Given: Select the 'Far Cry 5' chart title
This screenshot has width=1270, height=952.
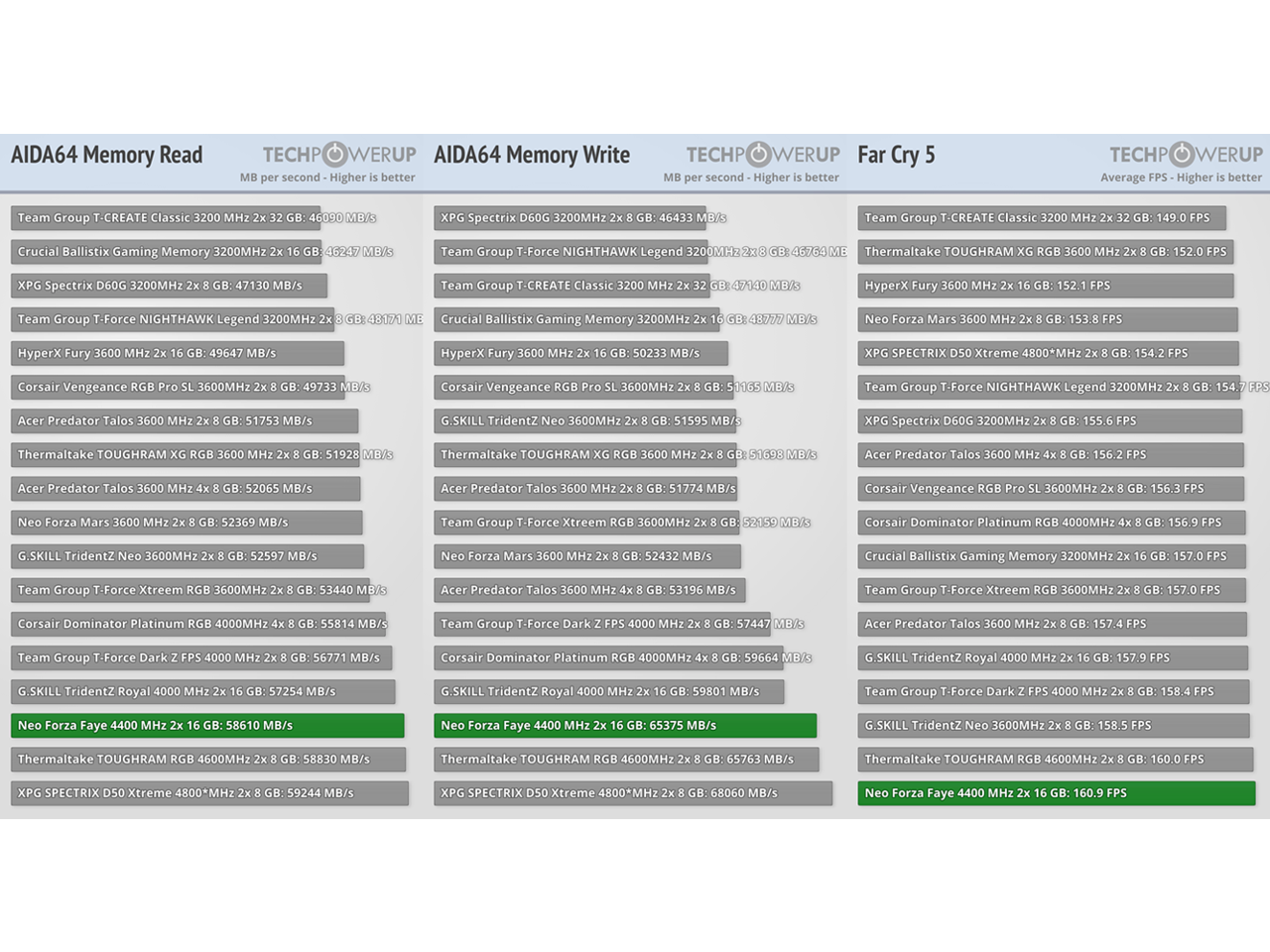Looking at the screenshot, I should coord(896,155).
